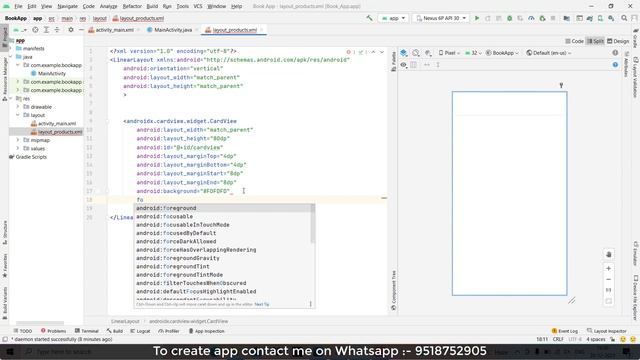Hide the project panel with minus icon
The image size is (640, 360).
[81, 30]
